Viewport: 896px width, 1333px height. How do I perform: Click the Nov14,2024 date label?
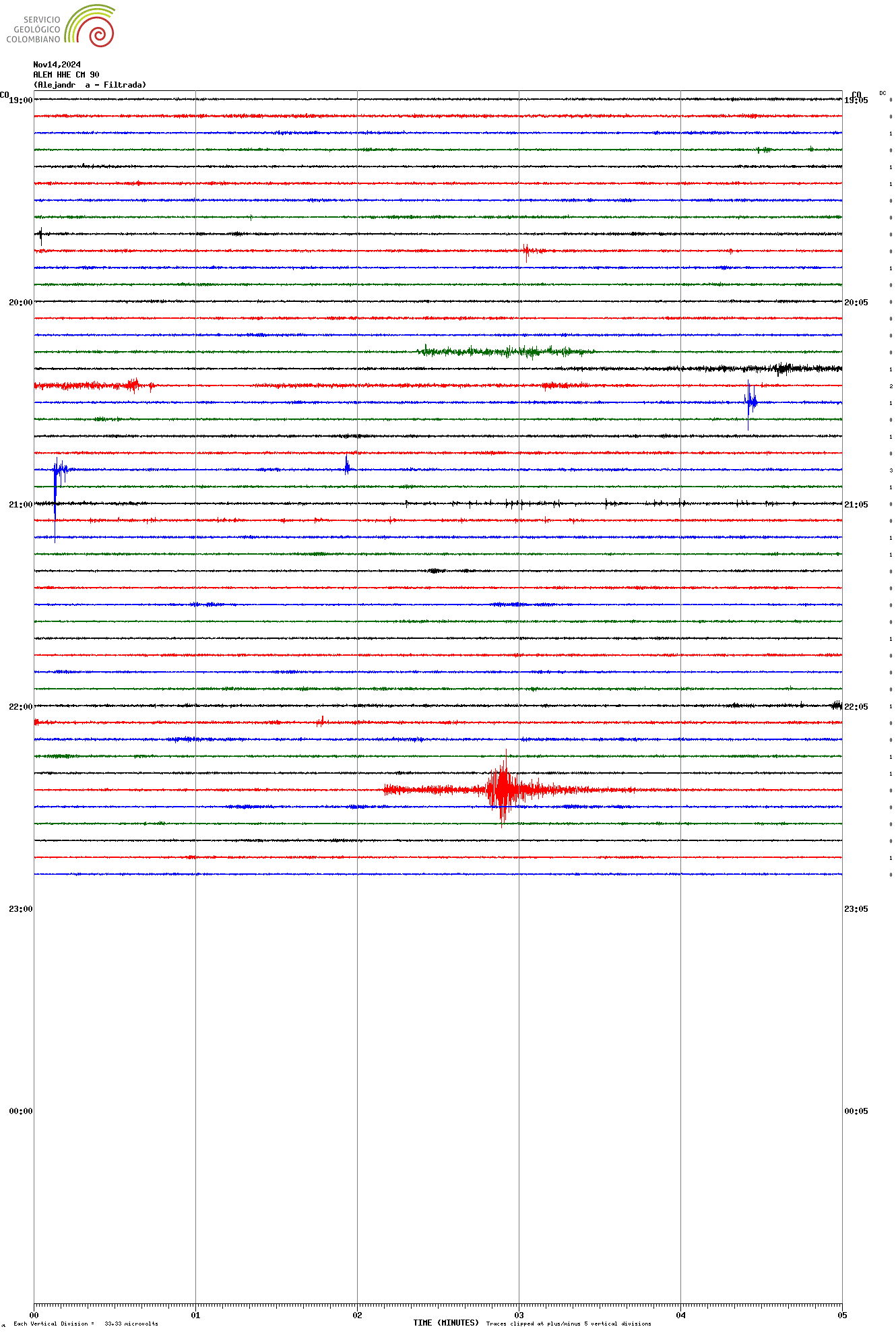(57, 65)
